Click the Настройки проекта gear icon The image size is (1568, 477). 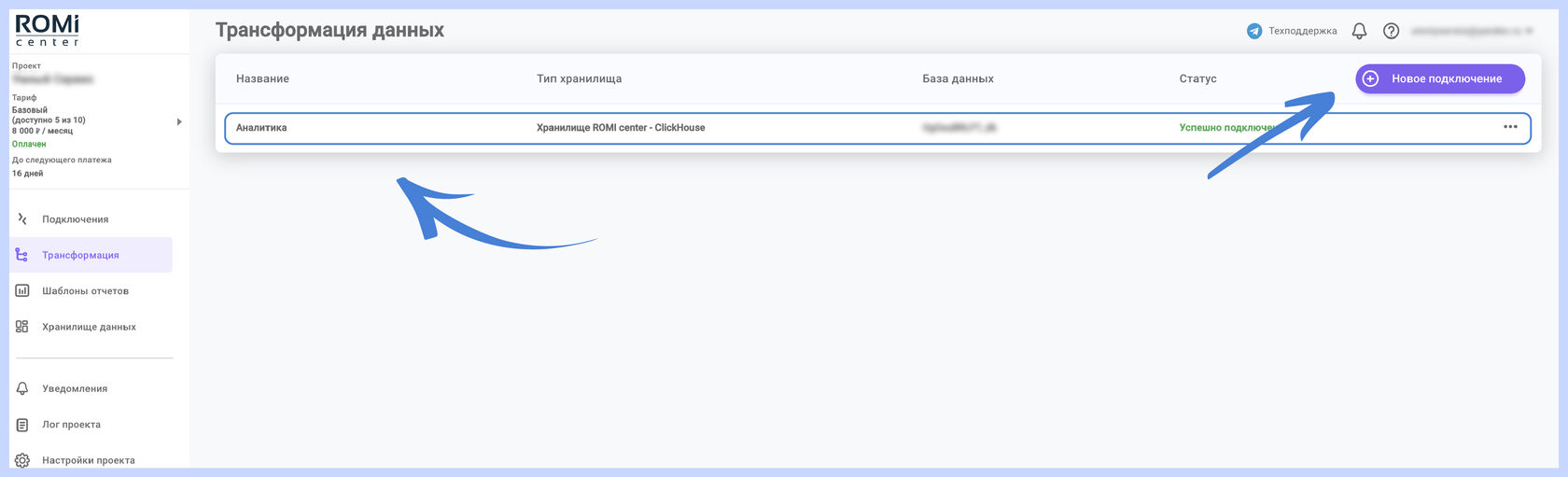pos(22,460)
